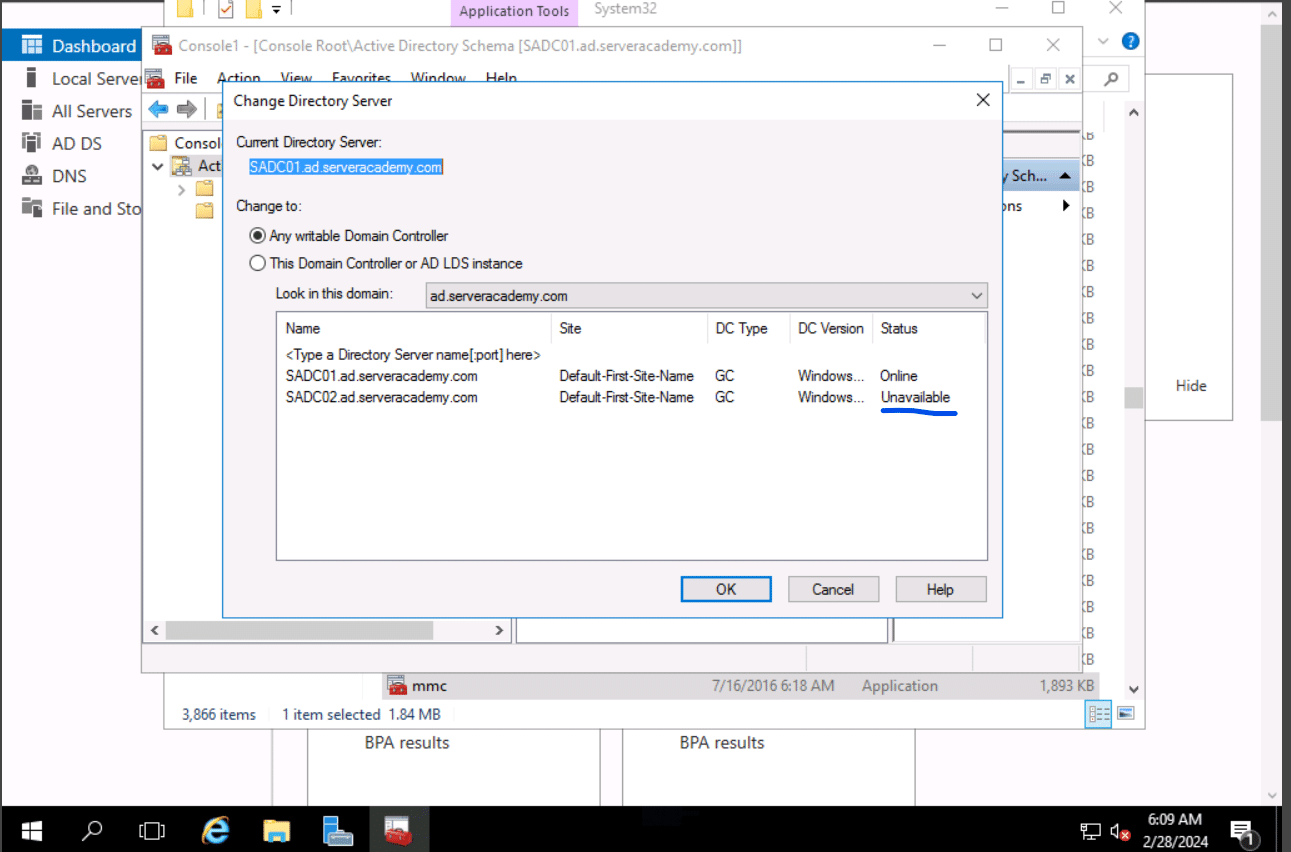Click the Help button in dialog
Viewport: 1291px width, 852px height.
[940, 589]
